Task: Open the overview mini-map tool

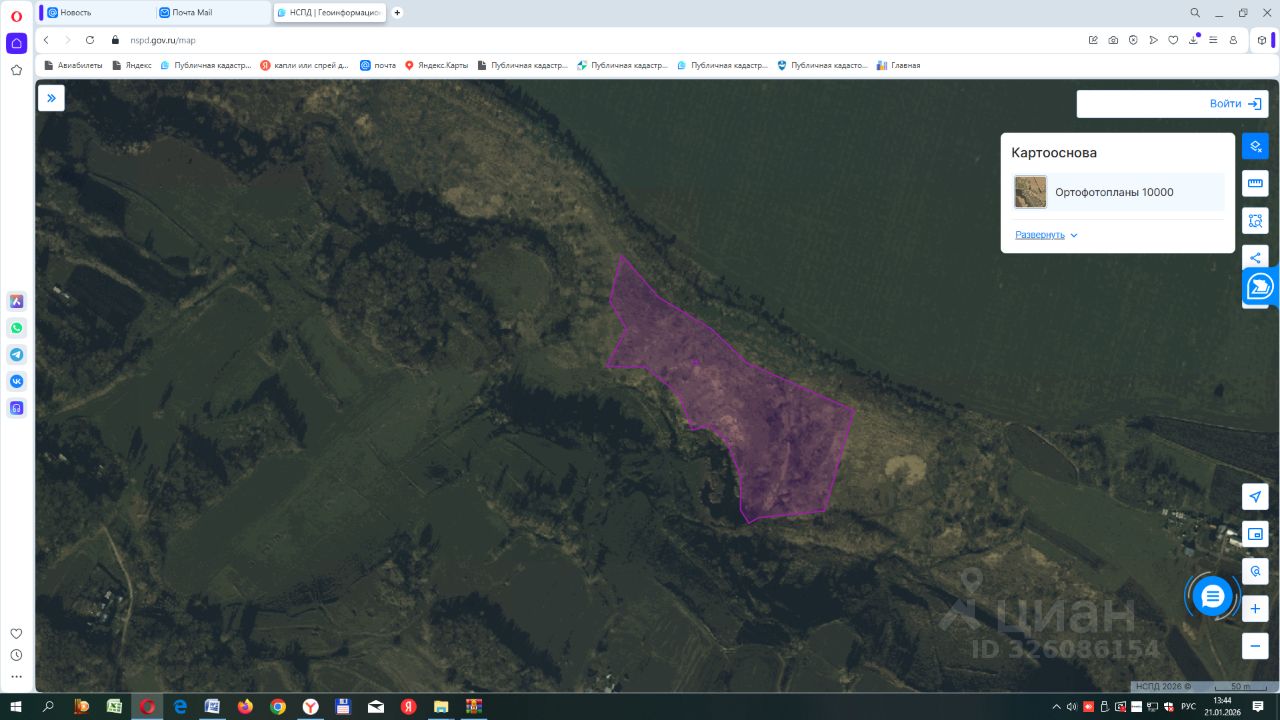Action: point(1255,534)
